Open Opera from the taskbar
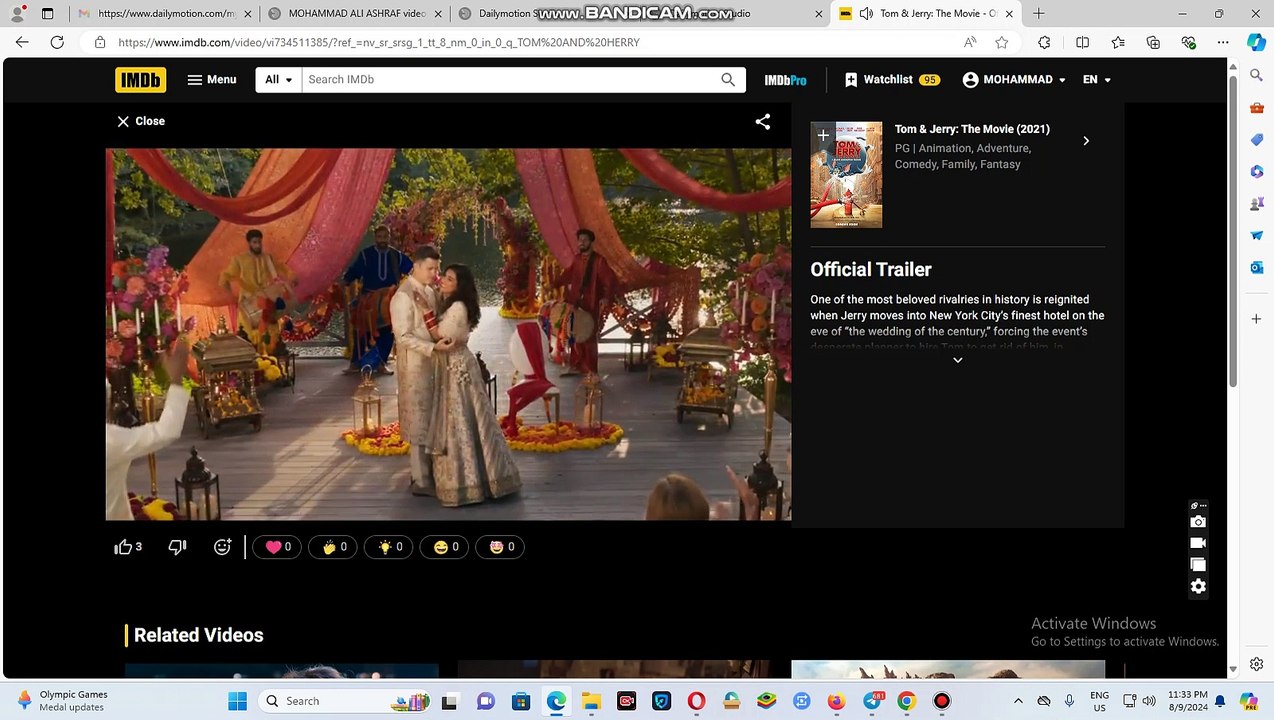The width and height of the screenshot is (1274, 720). click(x=696, y=701)
